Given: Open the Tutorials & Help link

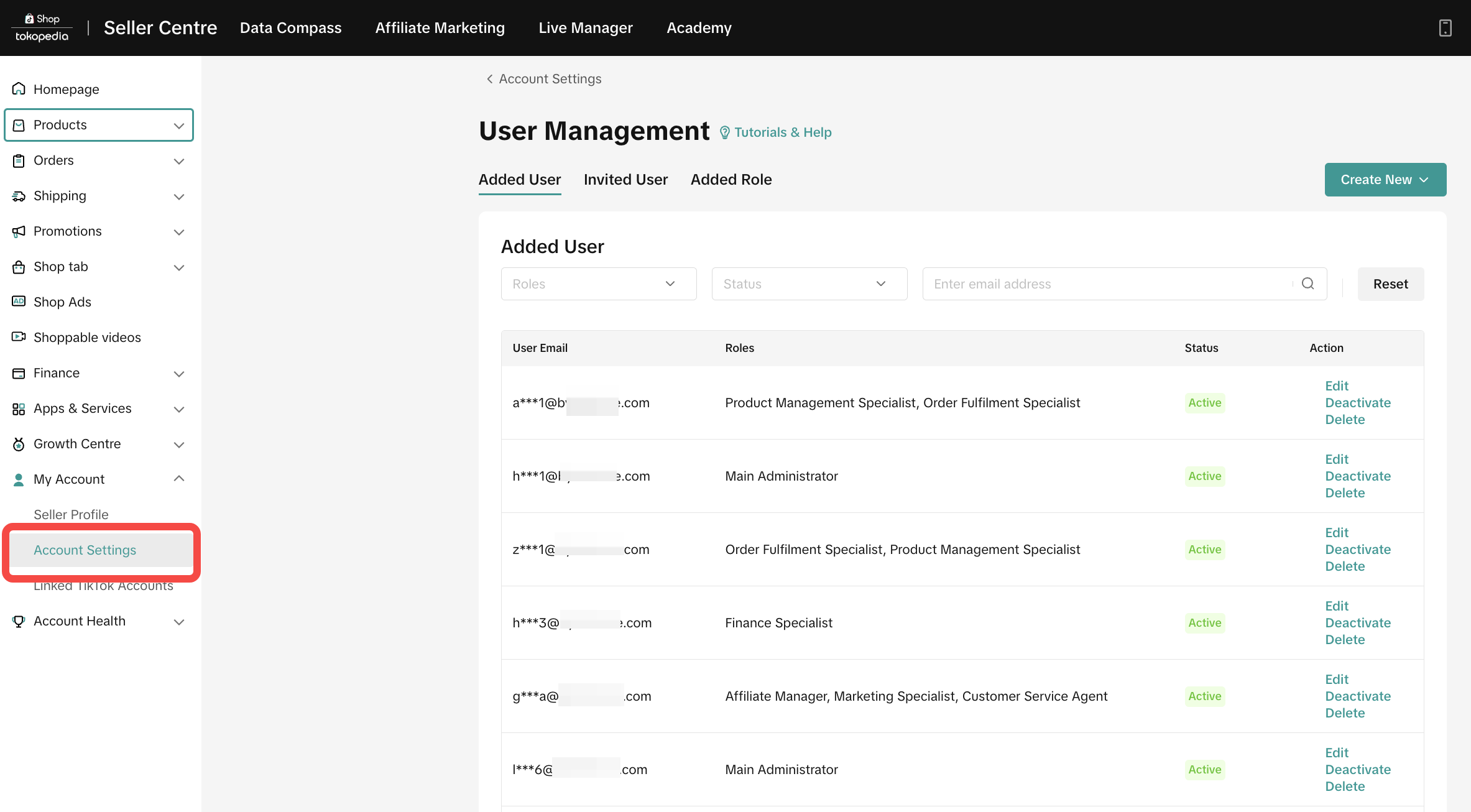Looking at the screenshot, I should pyautogui.click(x=782, y=132).
